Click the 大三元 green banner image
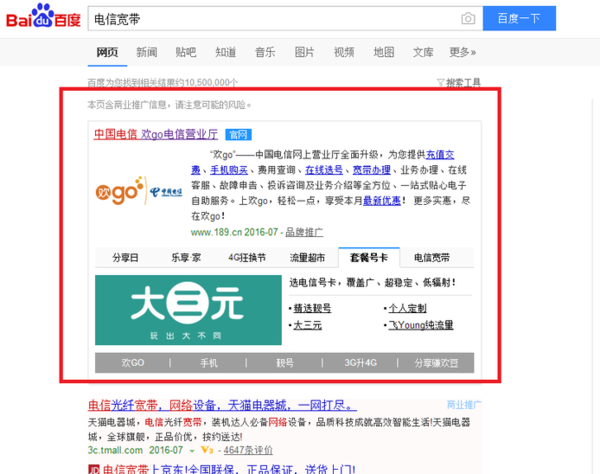 click(188, 310)
